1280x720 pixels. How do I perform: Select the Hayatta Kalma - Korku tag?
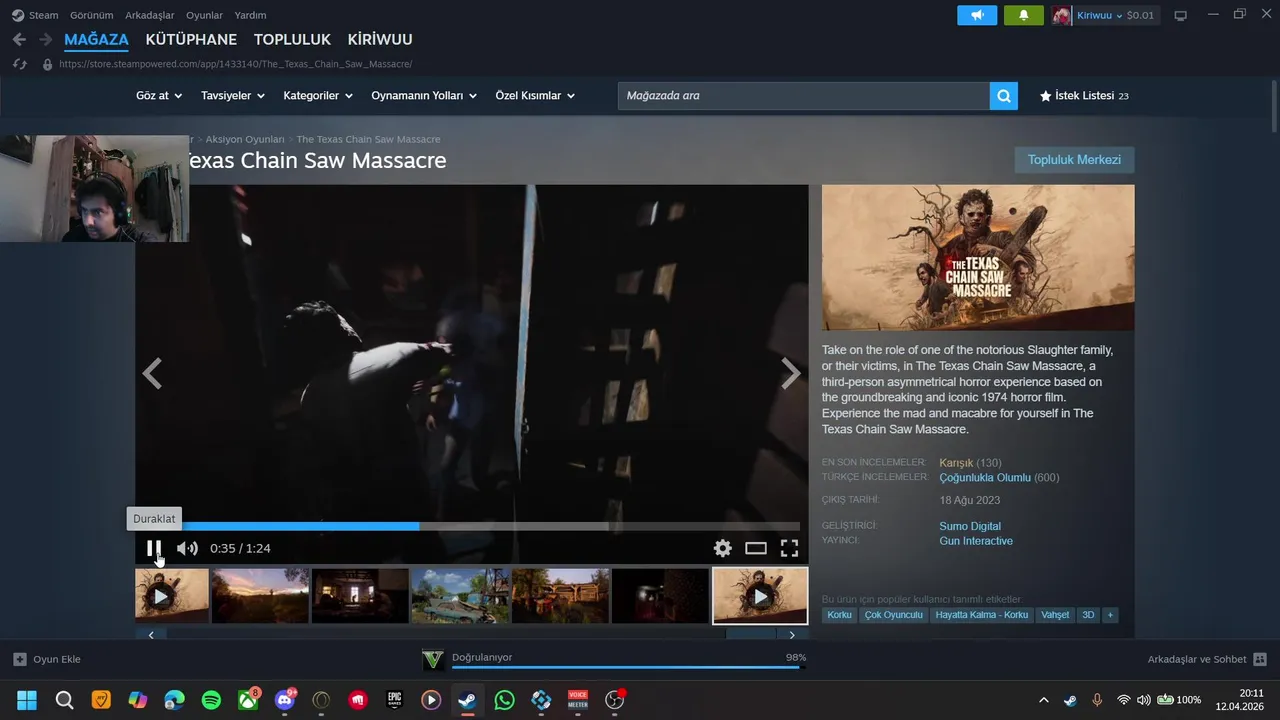[x=982, y=615]
